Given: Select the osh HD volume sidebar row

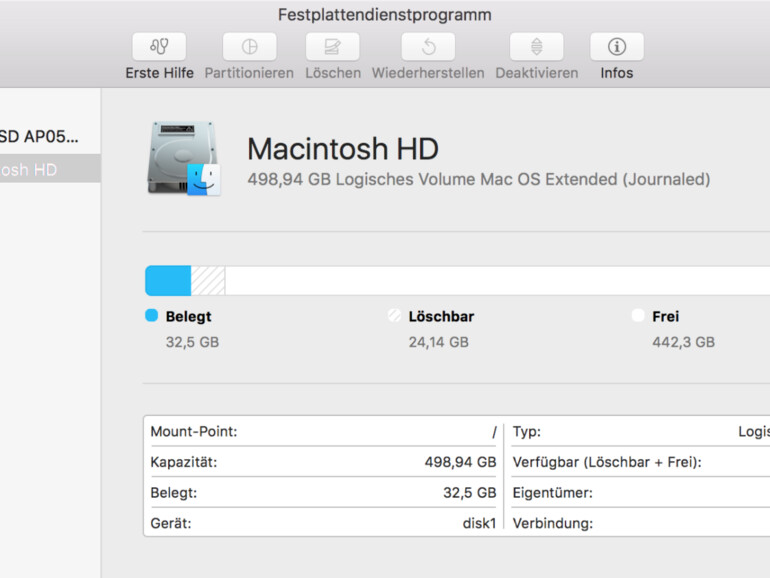Looking at the screenshot, I should tap(50, 169).
